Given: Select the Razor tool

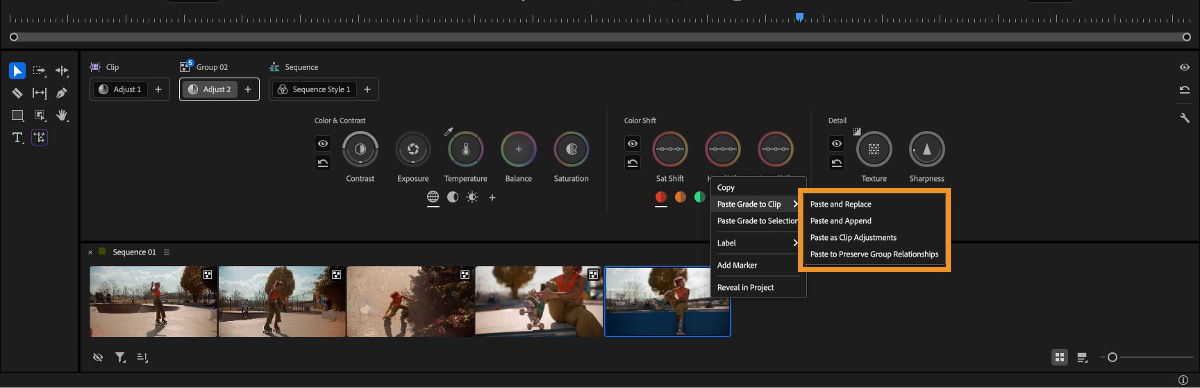Looking at the screenshot, I should [18, 93].
